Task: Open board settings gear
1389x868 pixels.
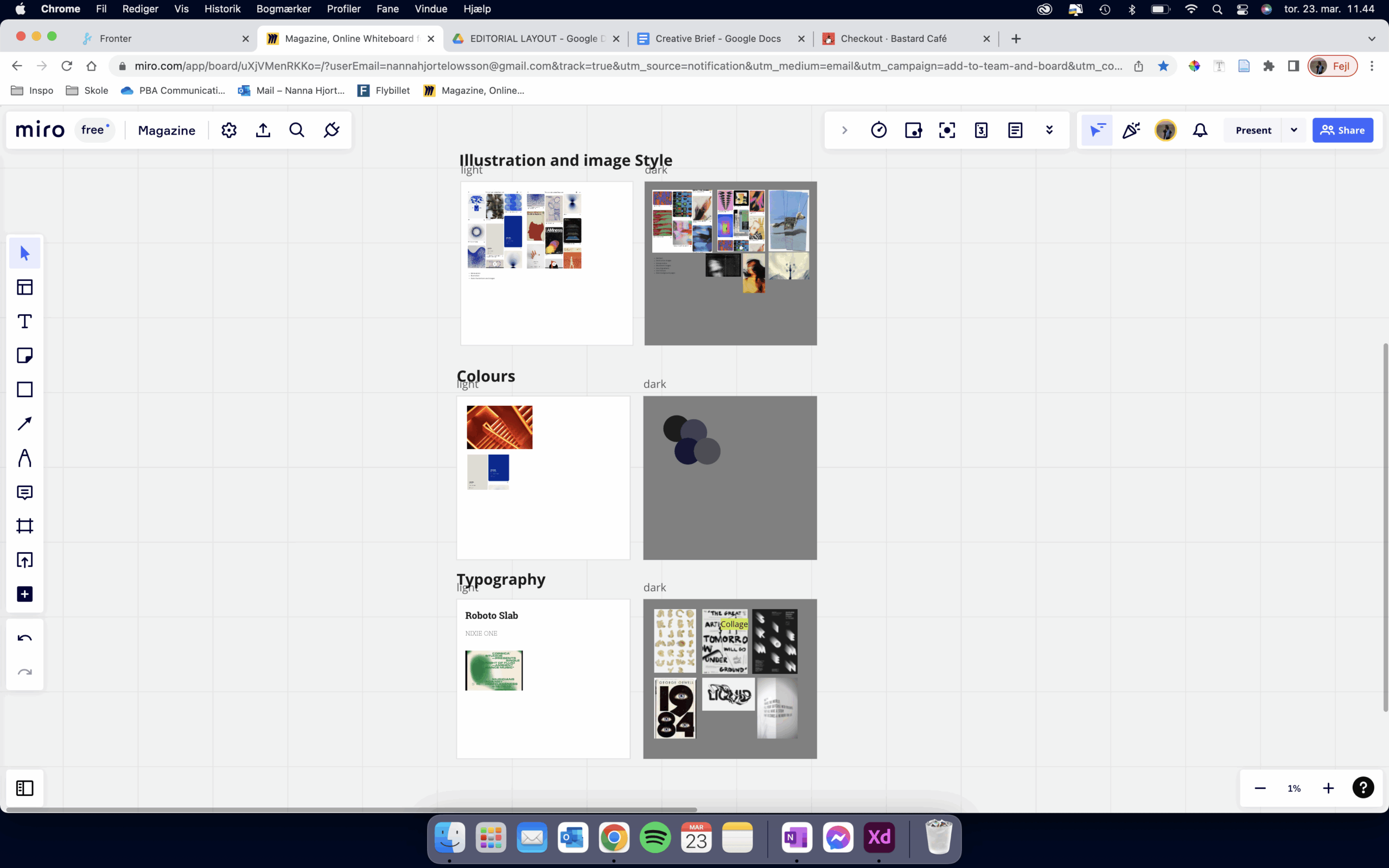Action: pyautogui.click(x=229, y=130)
